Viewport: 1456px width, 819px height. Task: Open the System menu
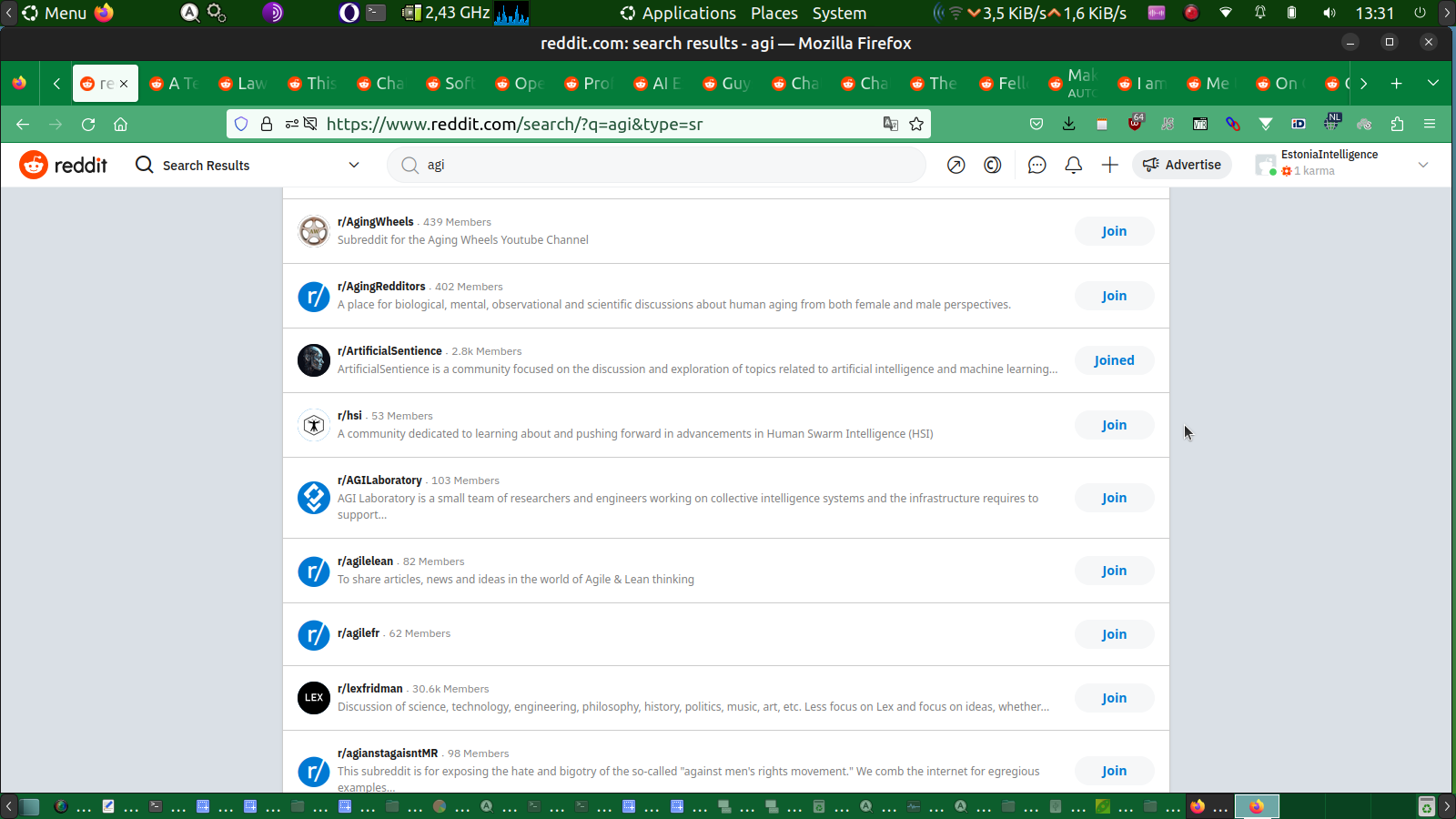839,13
